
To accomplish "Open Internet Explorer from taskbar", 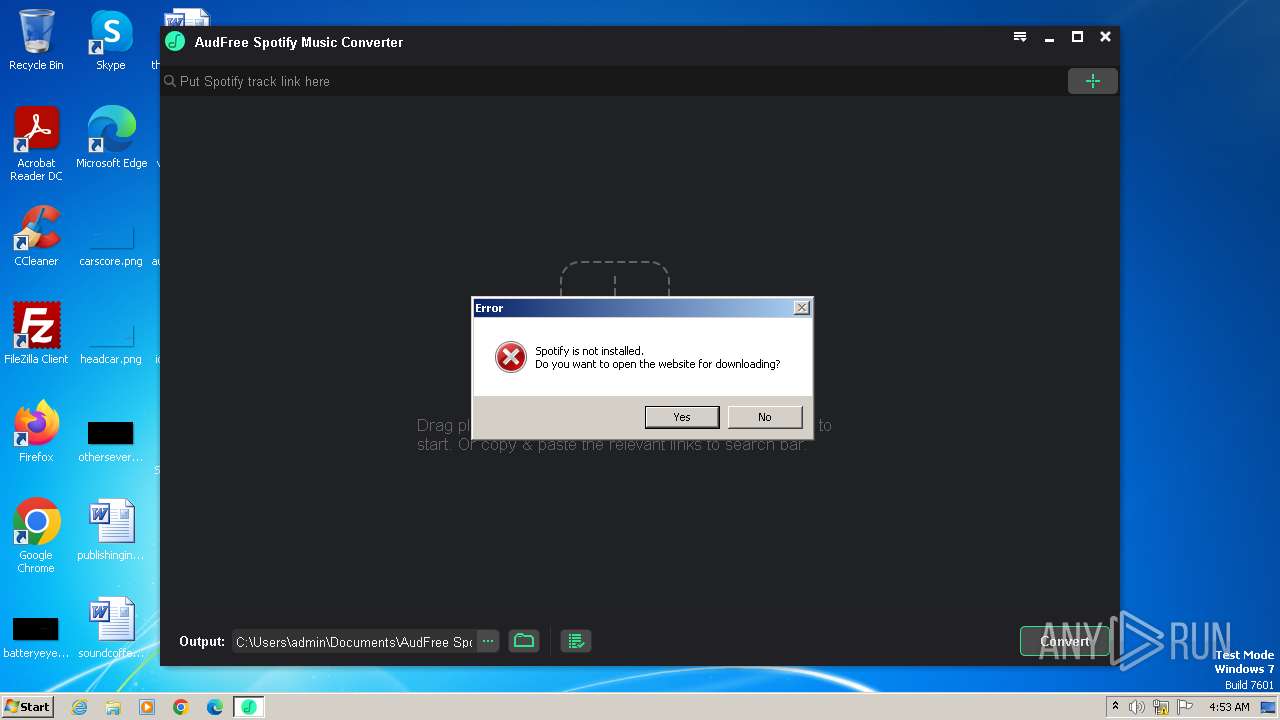I will [79, 707].
